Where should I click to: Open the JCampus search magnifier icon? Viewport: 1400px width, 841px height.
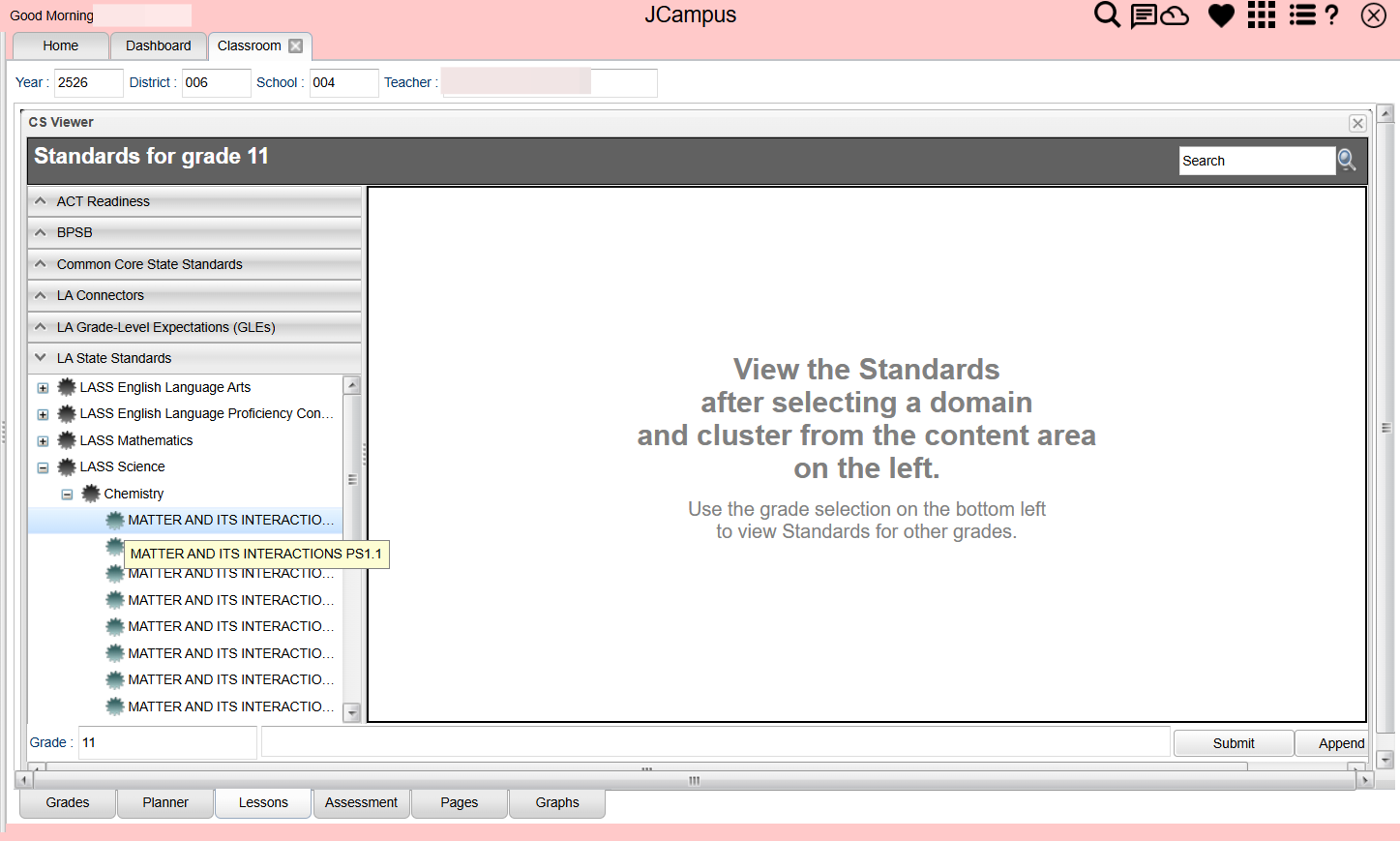(1107, 15)
